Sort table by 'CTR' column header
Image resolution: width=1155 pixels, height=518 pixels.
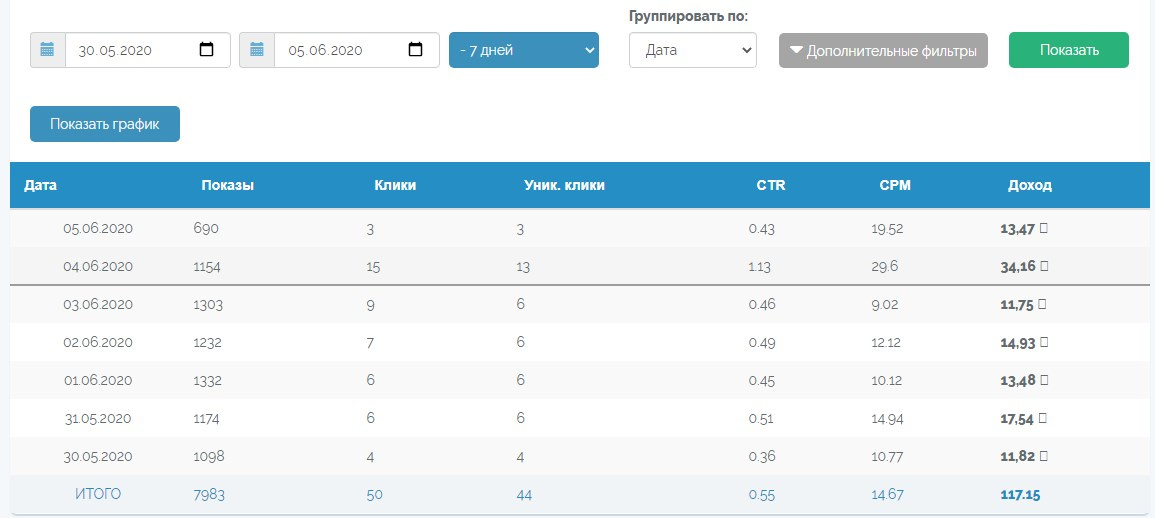[x=771, y=185]
